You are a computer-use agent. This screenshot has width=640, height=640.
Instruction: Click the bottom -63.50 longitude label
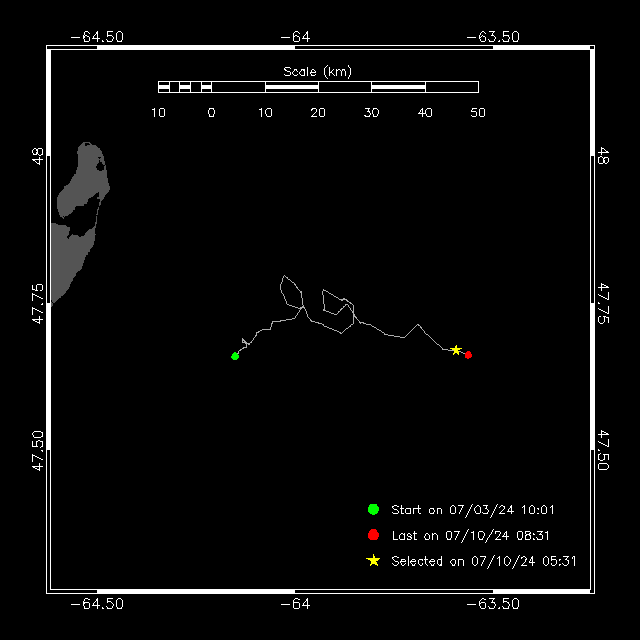(x=493, y=604)
